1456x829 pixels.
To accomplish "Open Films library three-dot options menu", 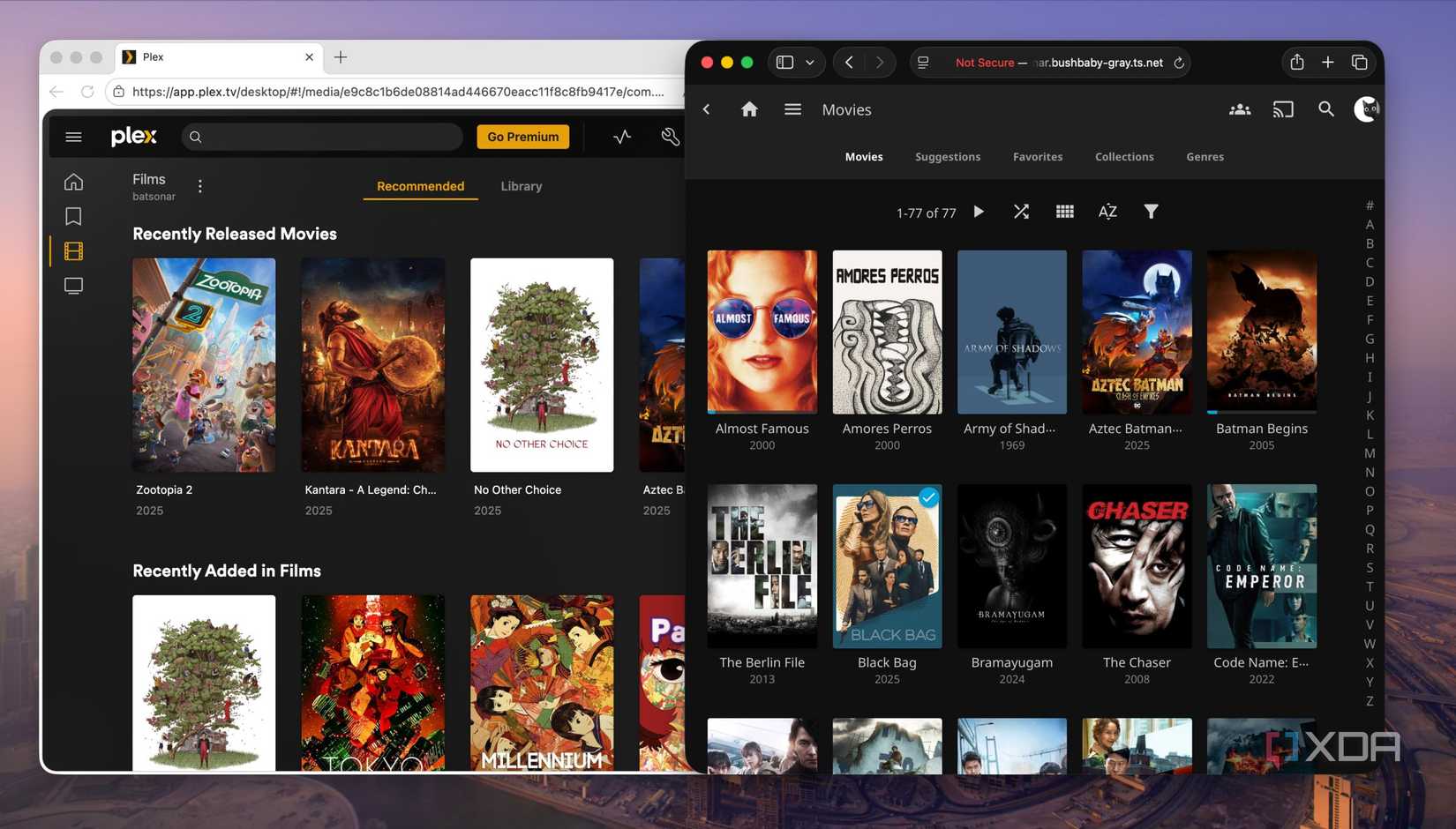I will [x=200, y=186].
